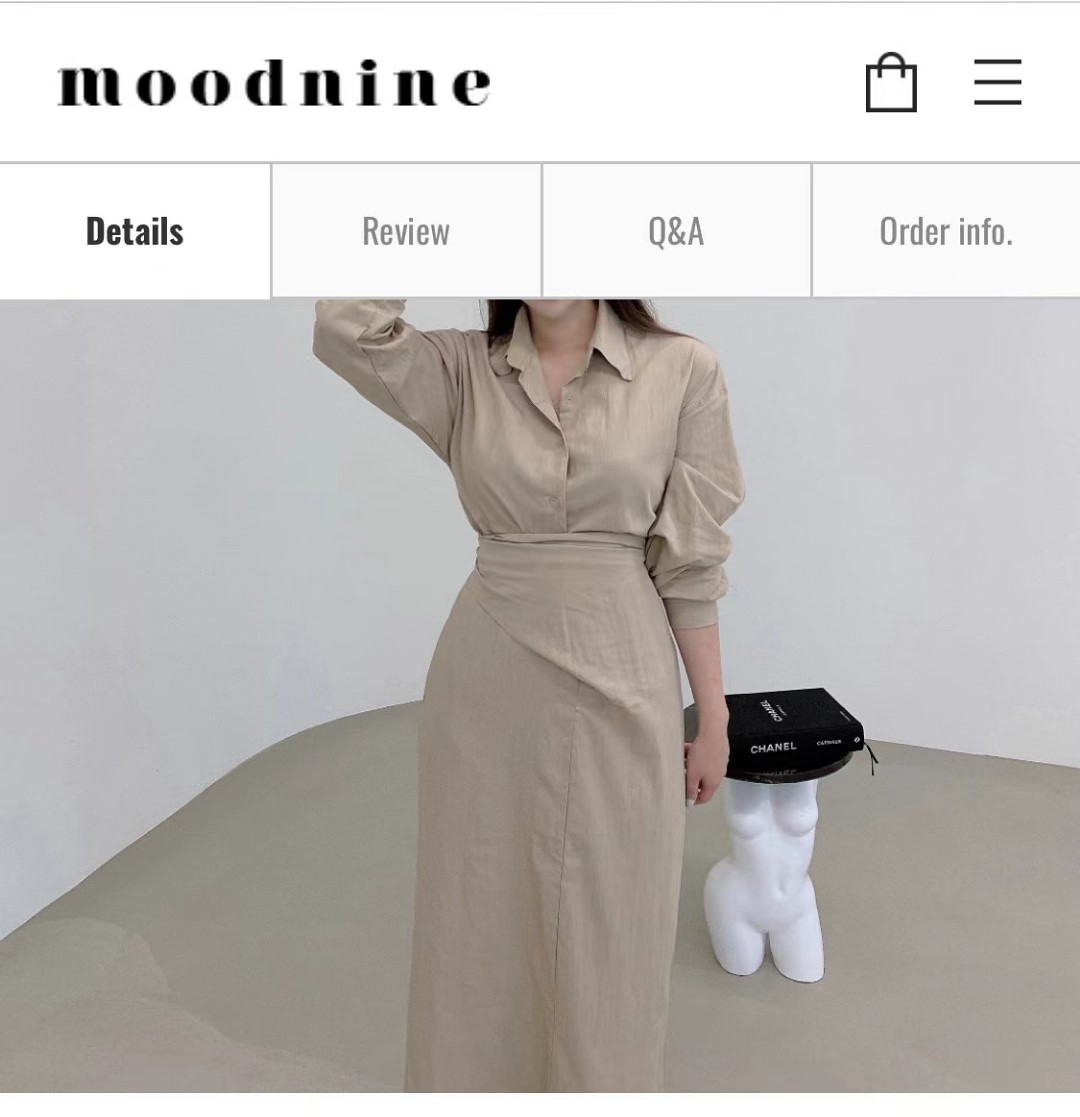1080x1117 pixels.
Task: Go to the moodnine homepage logo
Action: 274,84
